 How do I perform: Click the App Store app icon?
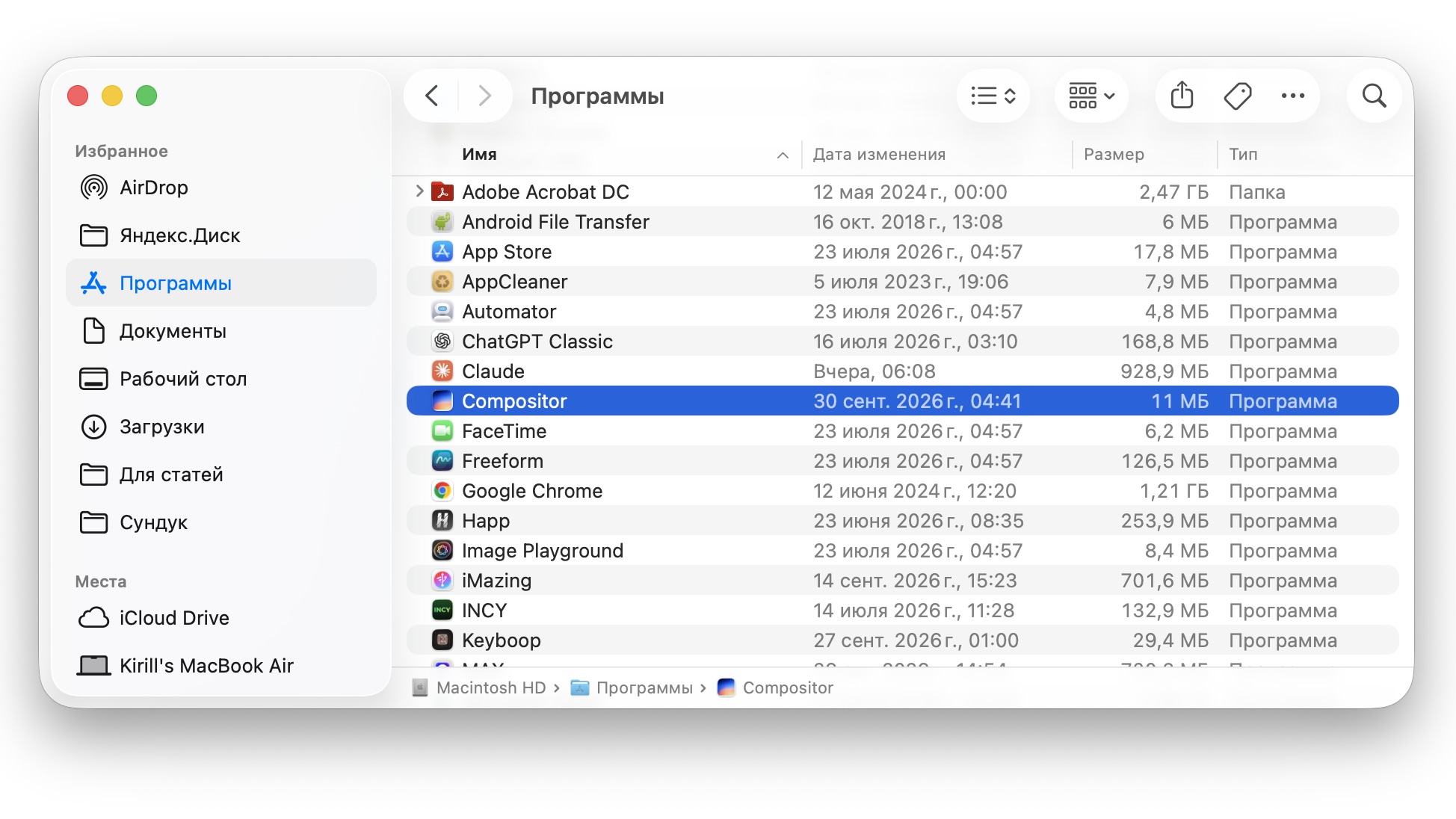point(442,252)
